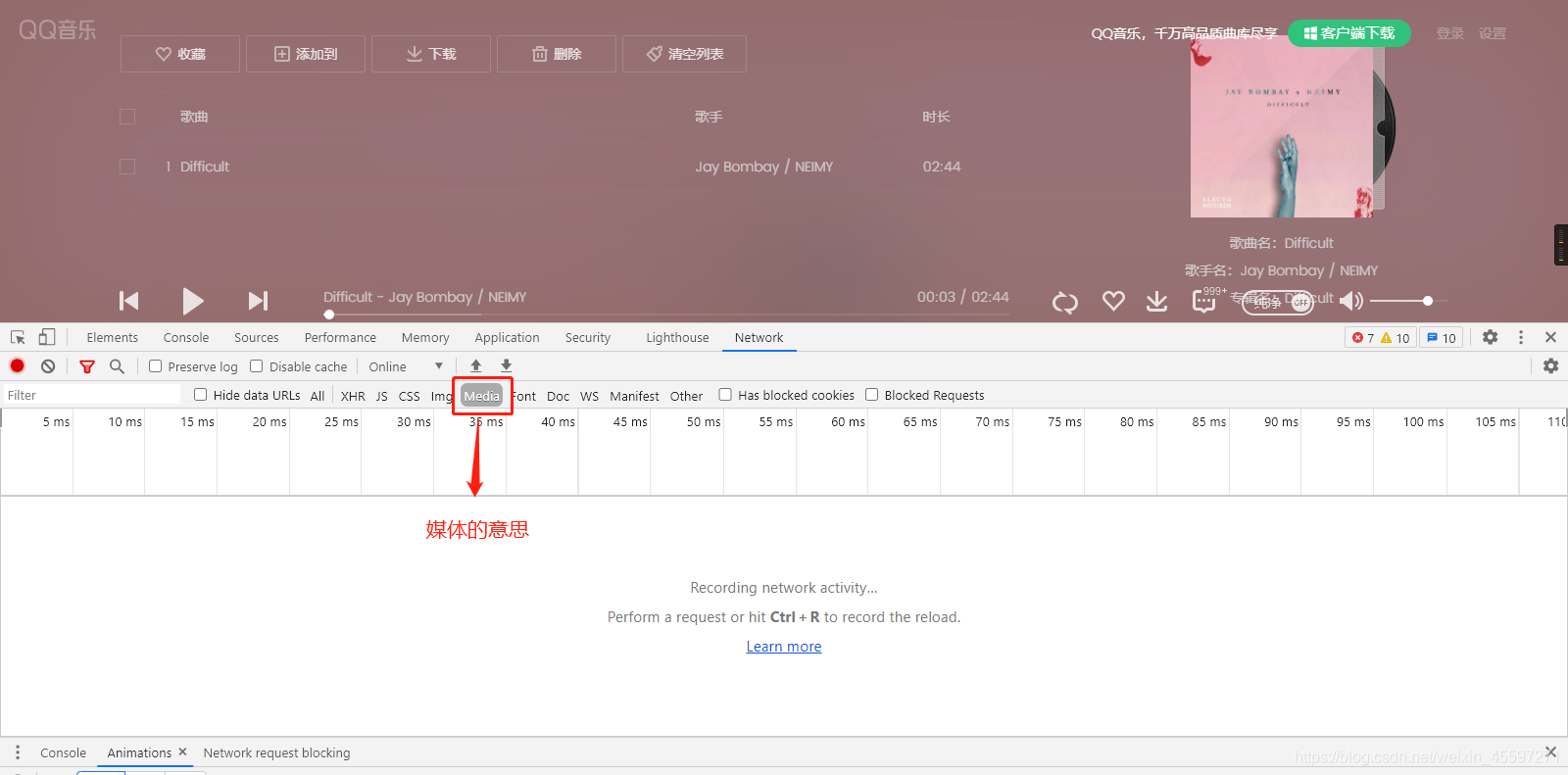
Task: Skip to previous track
Action: pyautogui.click(x=128, y=301)
